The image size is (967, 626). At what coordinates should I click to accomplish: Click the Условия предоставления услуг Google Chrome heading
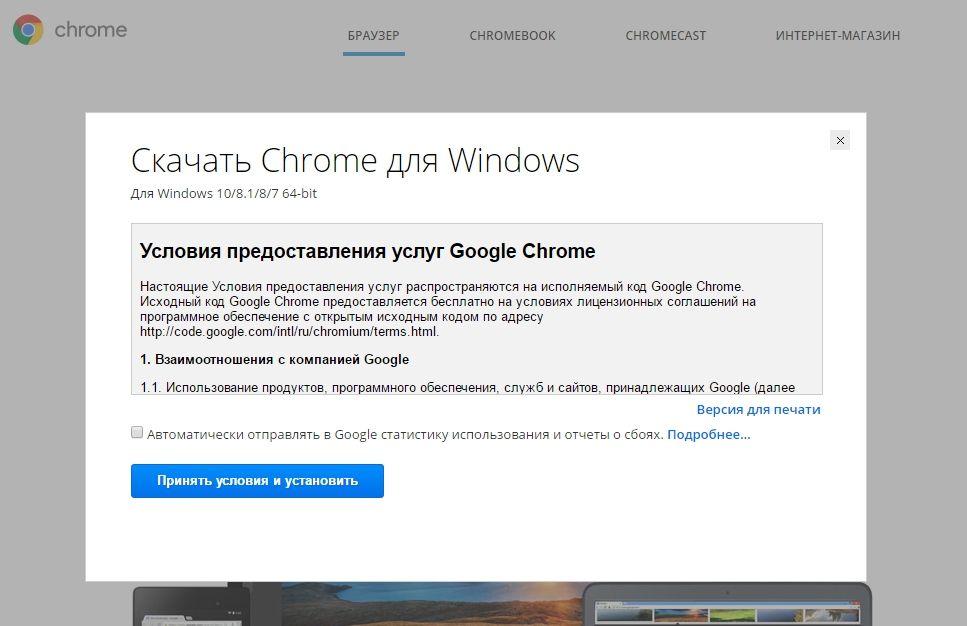[x=368, y=251]
